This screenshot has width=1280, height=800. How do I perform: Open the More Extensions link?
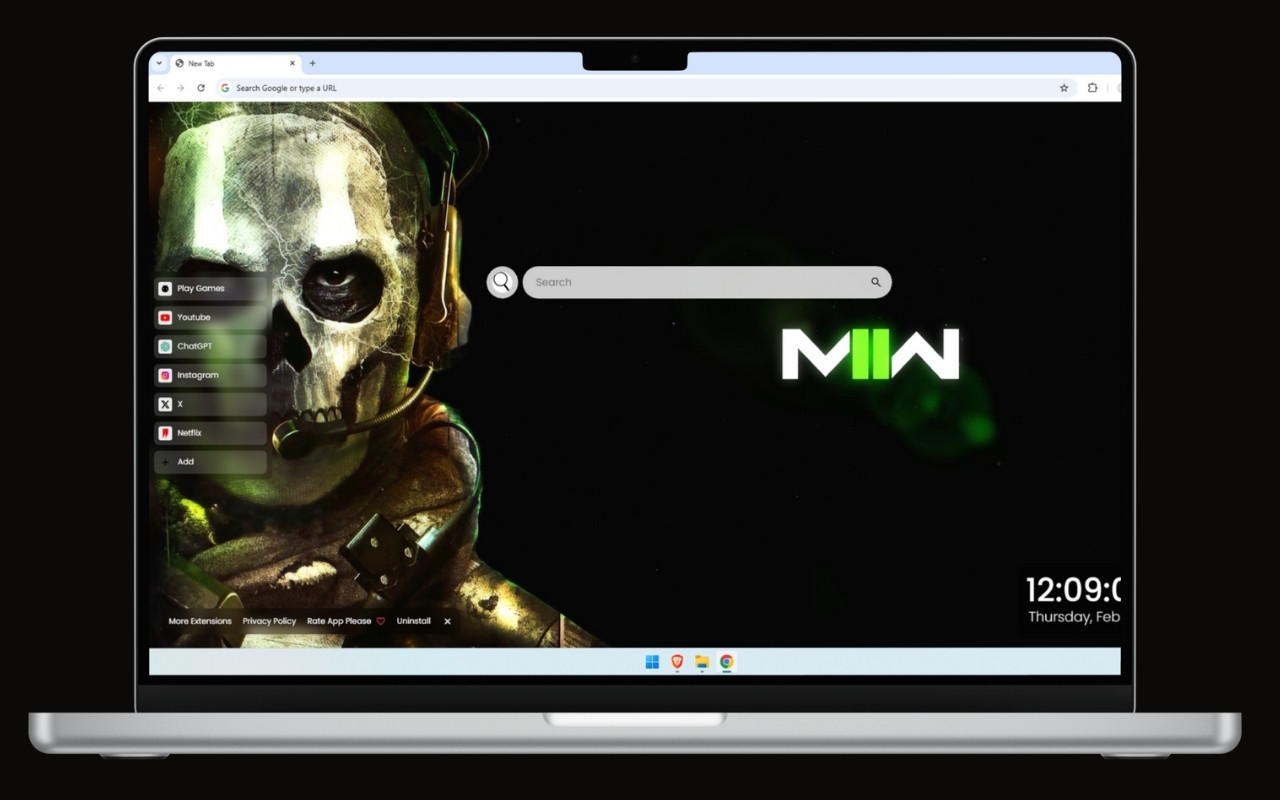pyautogui.click(x=200, y=621)
